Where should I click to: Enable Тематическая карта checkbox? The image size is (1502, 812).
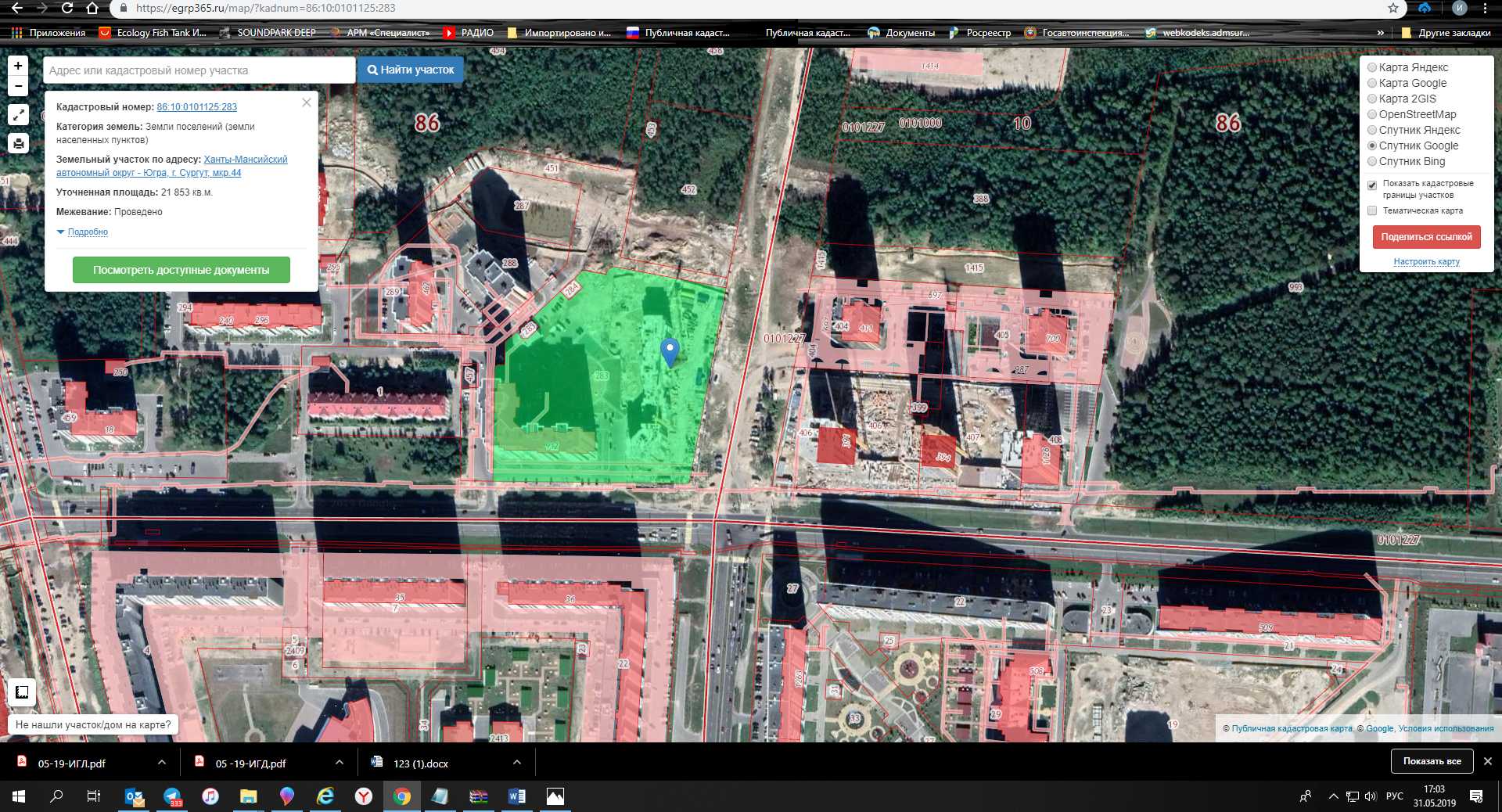(x=1372, y=211)
